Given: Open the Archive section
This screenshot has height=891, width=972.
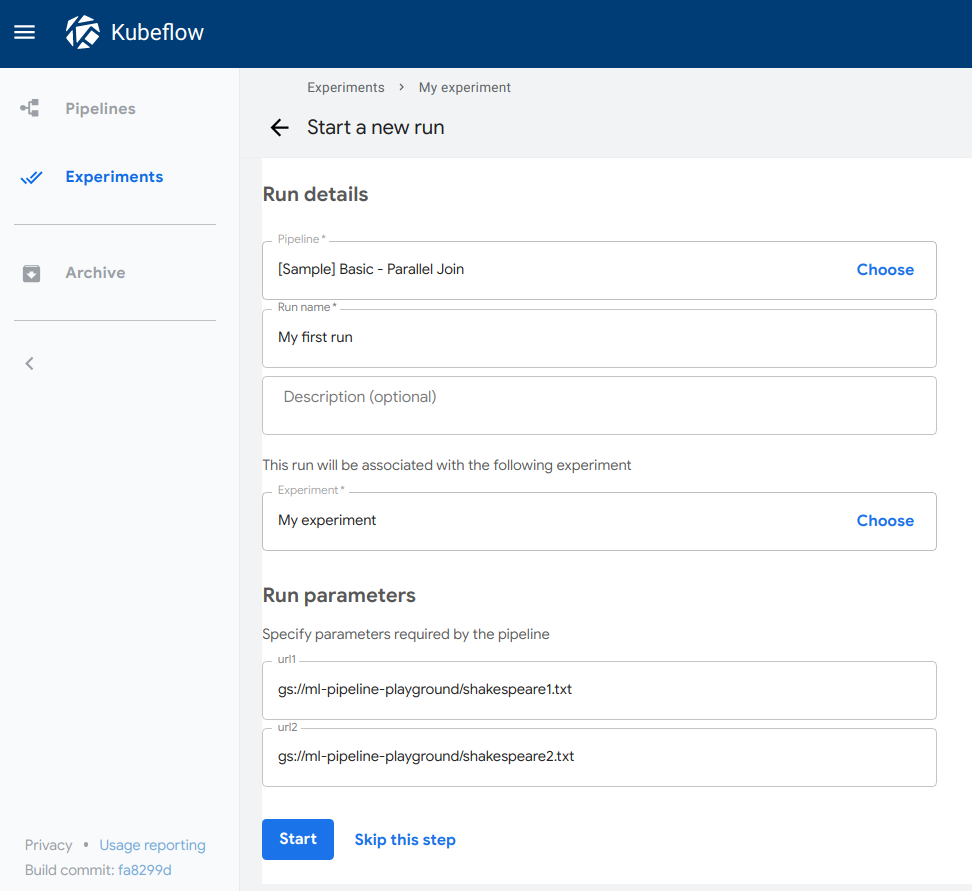Looking at the screenshot, I should [x=95, y=273].
